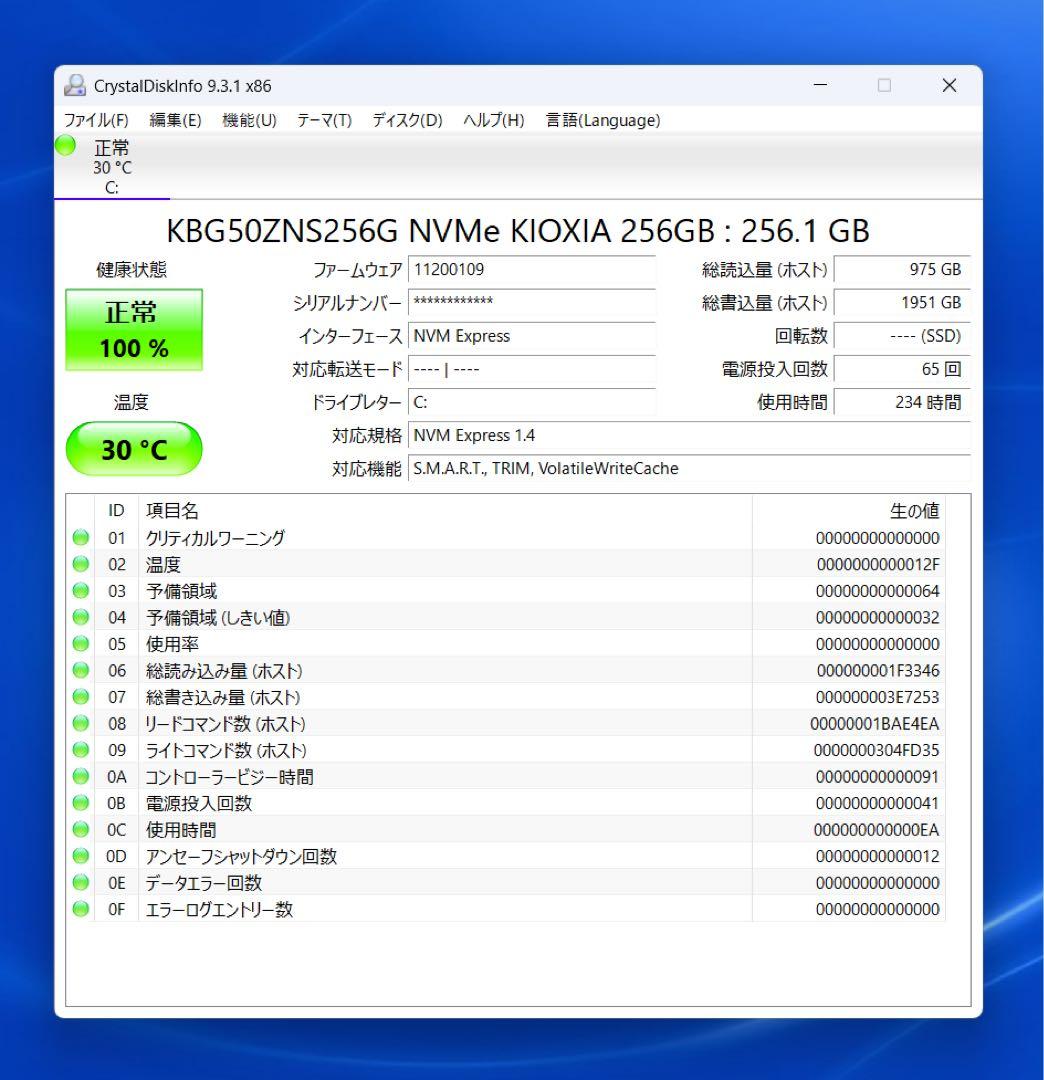Click the green status icon beside クリティカルワーニング
This screenshot has width=1044, height=1080.
tap(80, 537)
